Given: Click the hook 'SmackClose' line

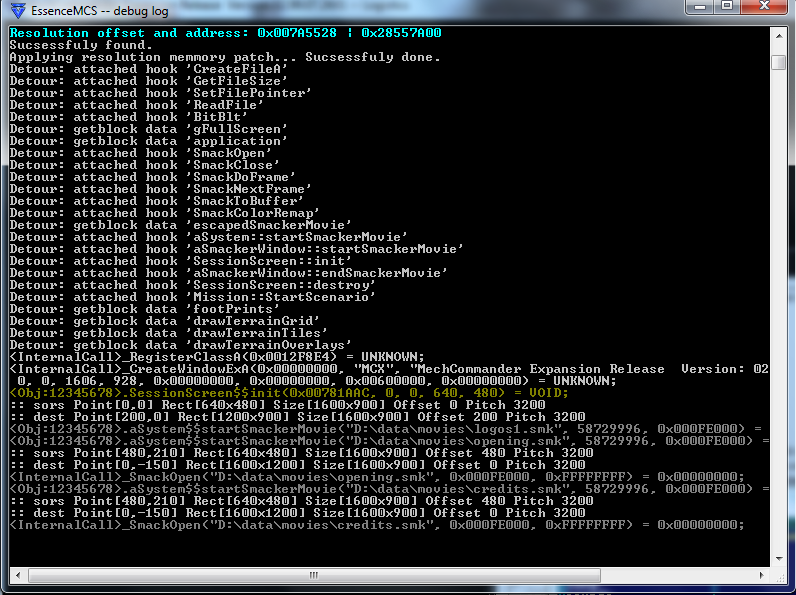Looking at the screenshot, I should coord(145,165).
